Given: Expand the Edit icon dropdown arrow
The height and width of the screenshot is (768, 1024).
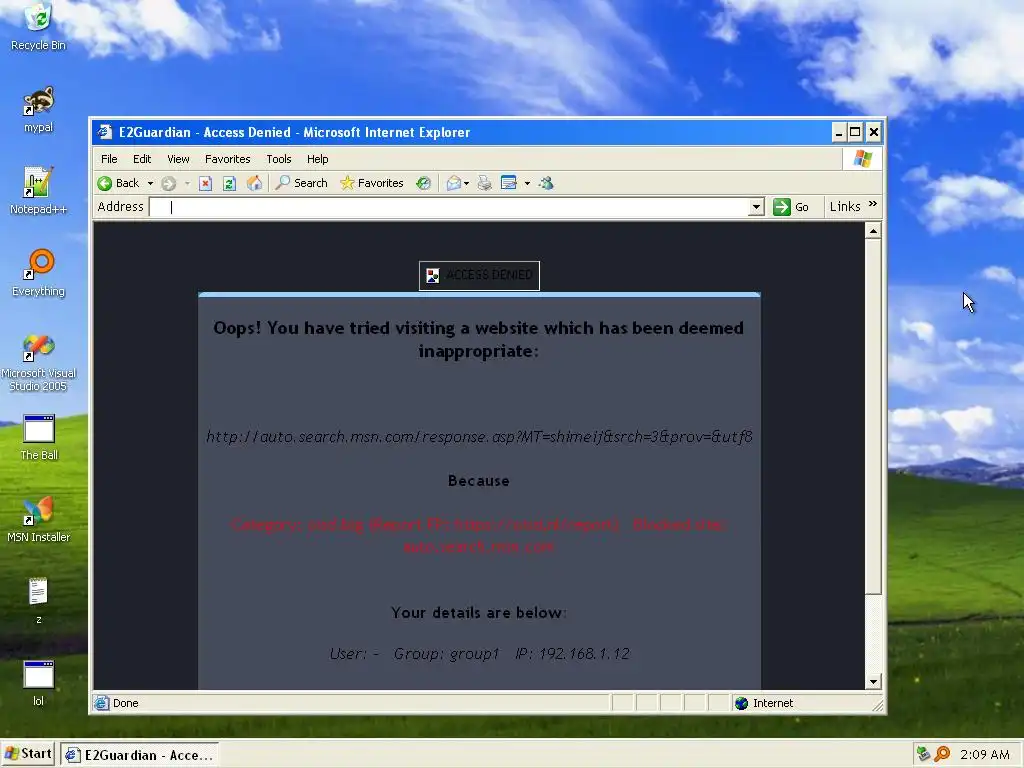Looking at the screenshot, I should pyautogui.click(x=527, y=184).
